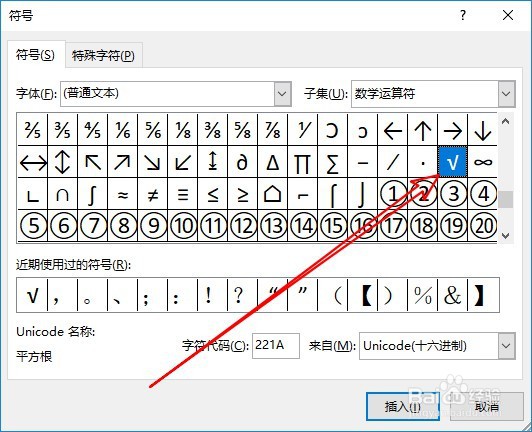The width and height of the screenshot is (532, 432).
Task: Choose the greater-than-or-equal ≥ symbol
Action: (243, 194)
